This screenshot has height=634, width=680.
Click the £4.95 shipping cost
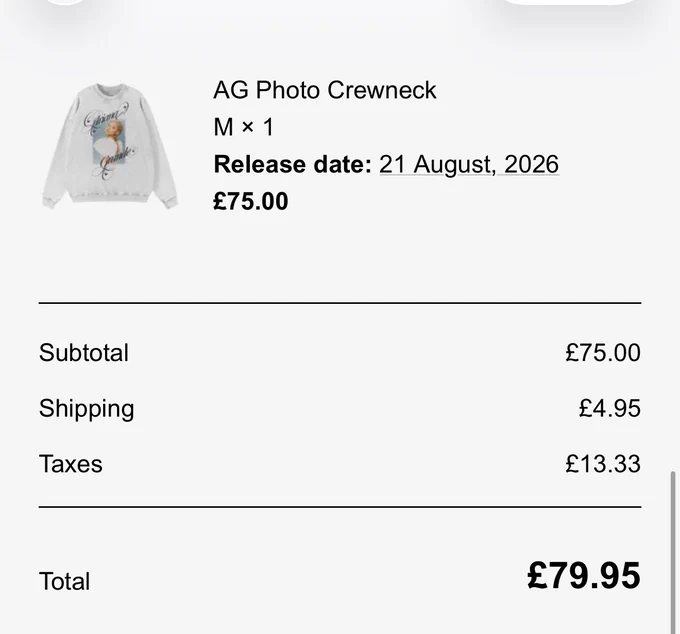click(610, 409)
